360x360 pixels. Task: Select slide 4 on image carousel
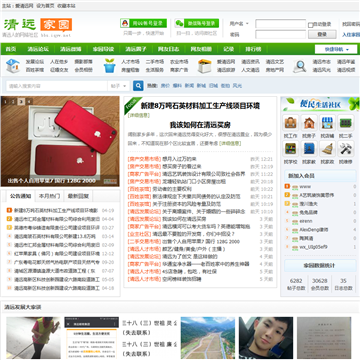pyautogui.click(x=29, y=101)
